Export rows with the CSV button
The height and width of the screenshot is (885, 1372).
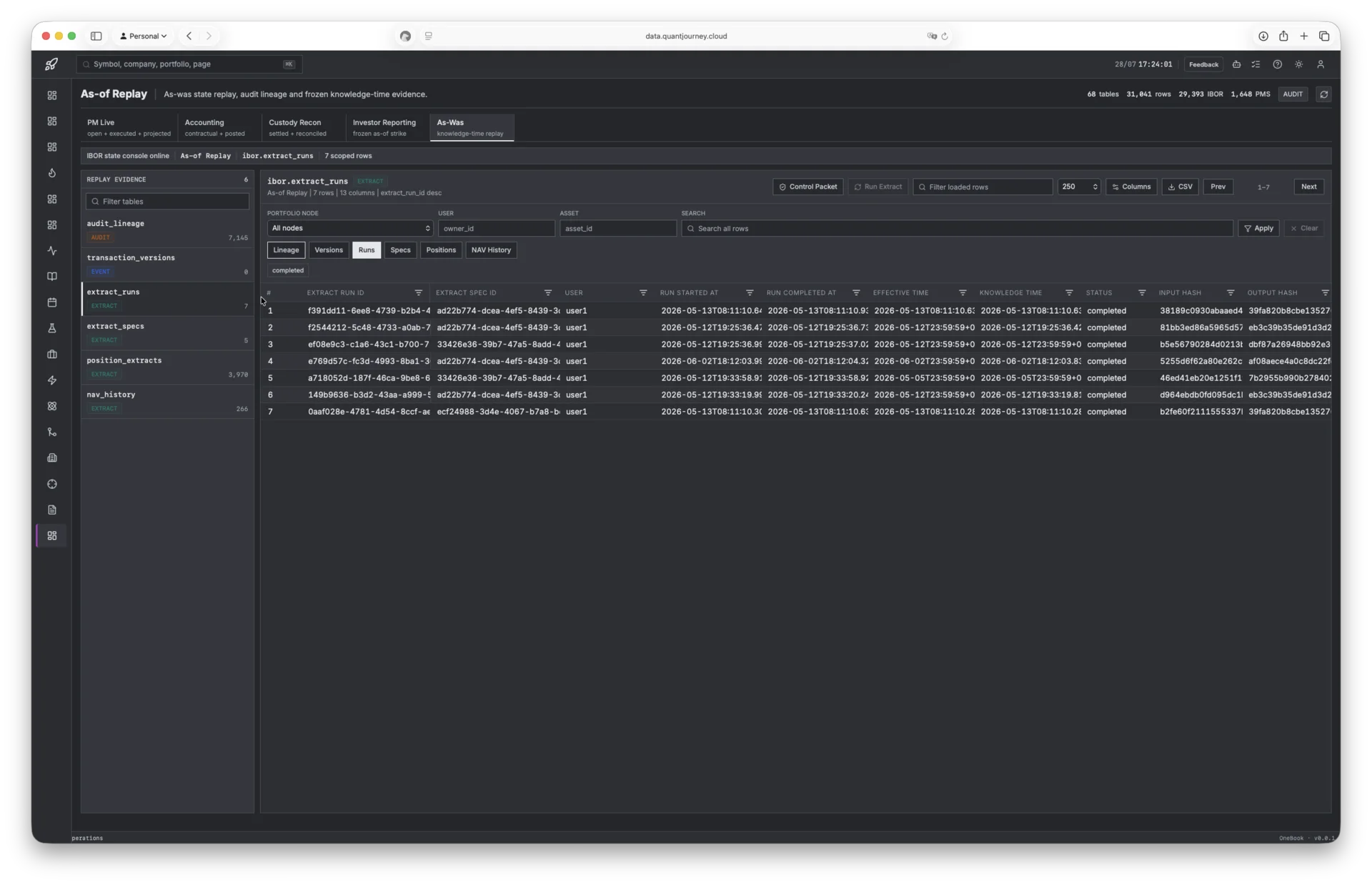[x=1180, y=187]
